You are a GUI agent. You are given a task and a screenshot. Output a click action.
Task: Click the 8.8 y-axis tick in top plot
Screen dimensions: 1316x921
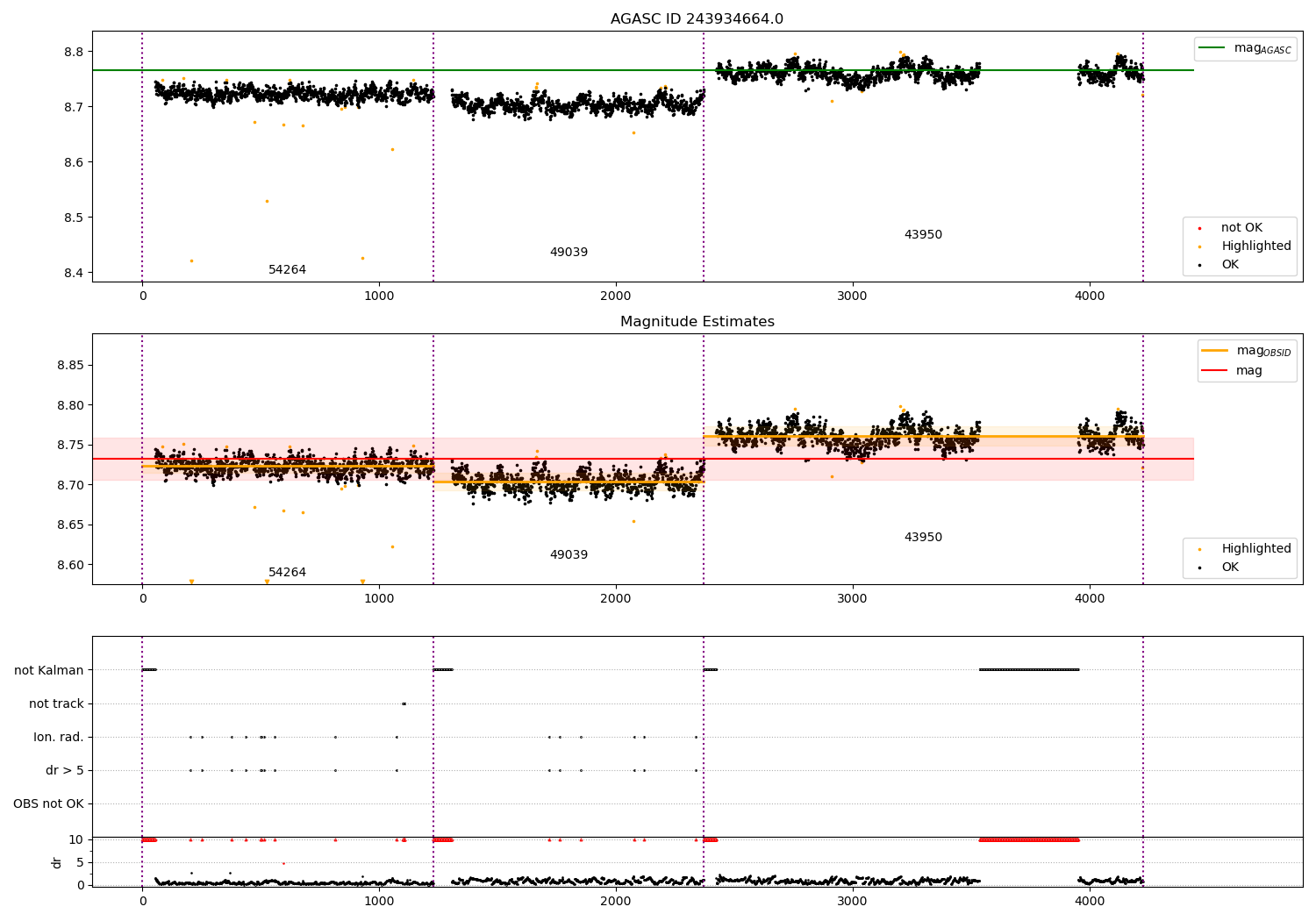pos(74,52)
